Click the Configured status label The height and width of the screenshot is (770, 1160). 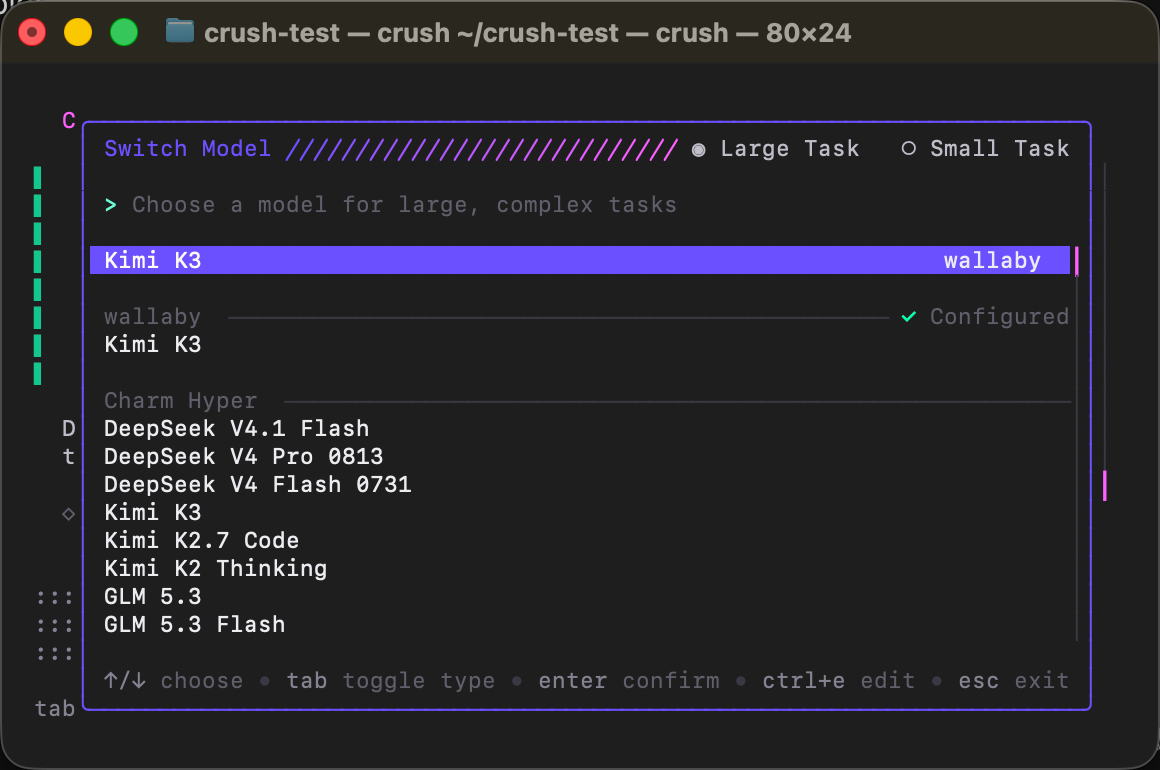pyautogui.click(x=999, y=317)
